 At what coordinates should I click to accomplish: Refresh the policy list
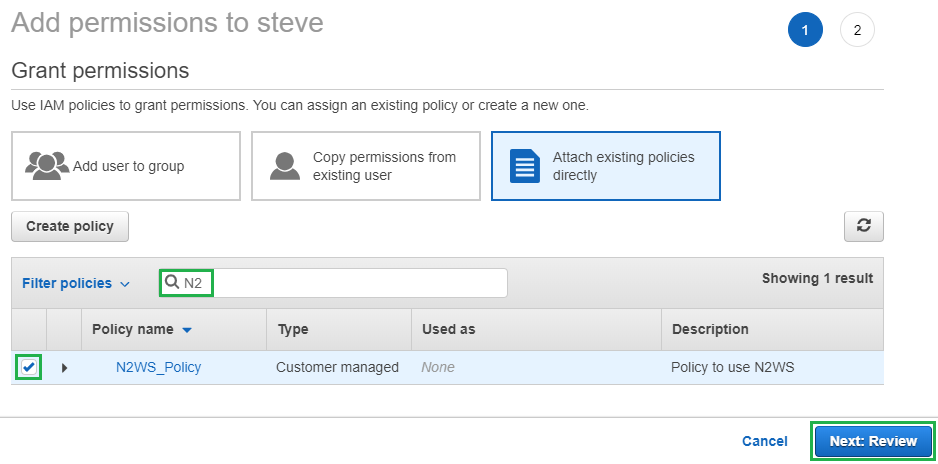tap(864, 226)
